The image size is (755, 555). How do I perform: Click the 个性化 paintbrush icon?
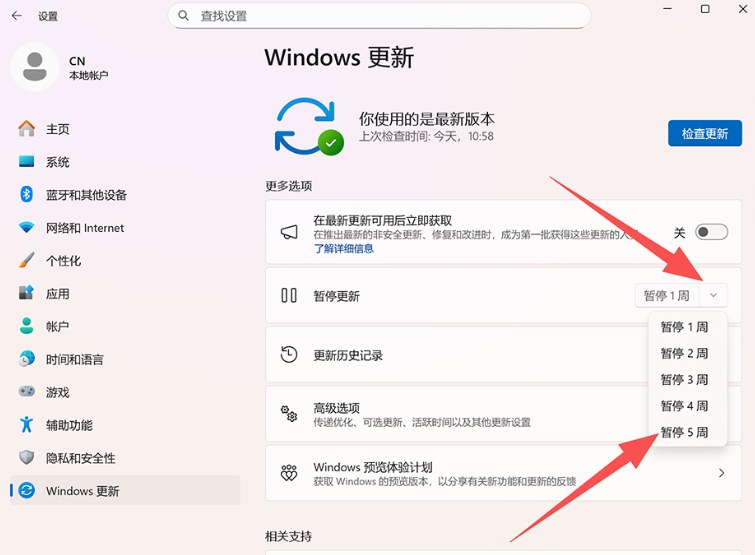(x=27, y=261)
